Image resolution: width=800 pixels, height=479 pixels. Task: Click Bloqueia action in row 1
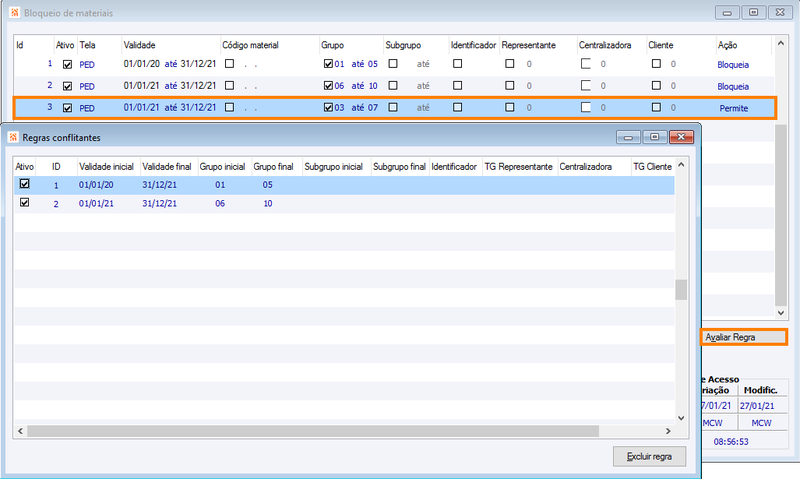tap(733, 65)
